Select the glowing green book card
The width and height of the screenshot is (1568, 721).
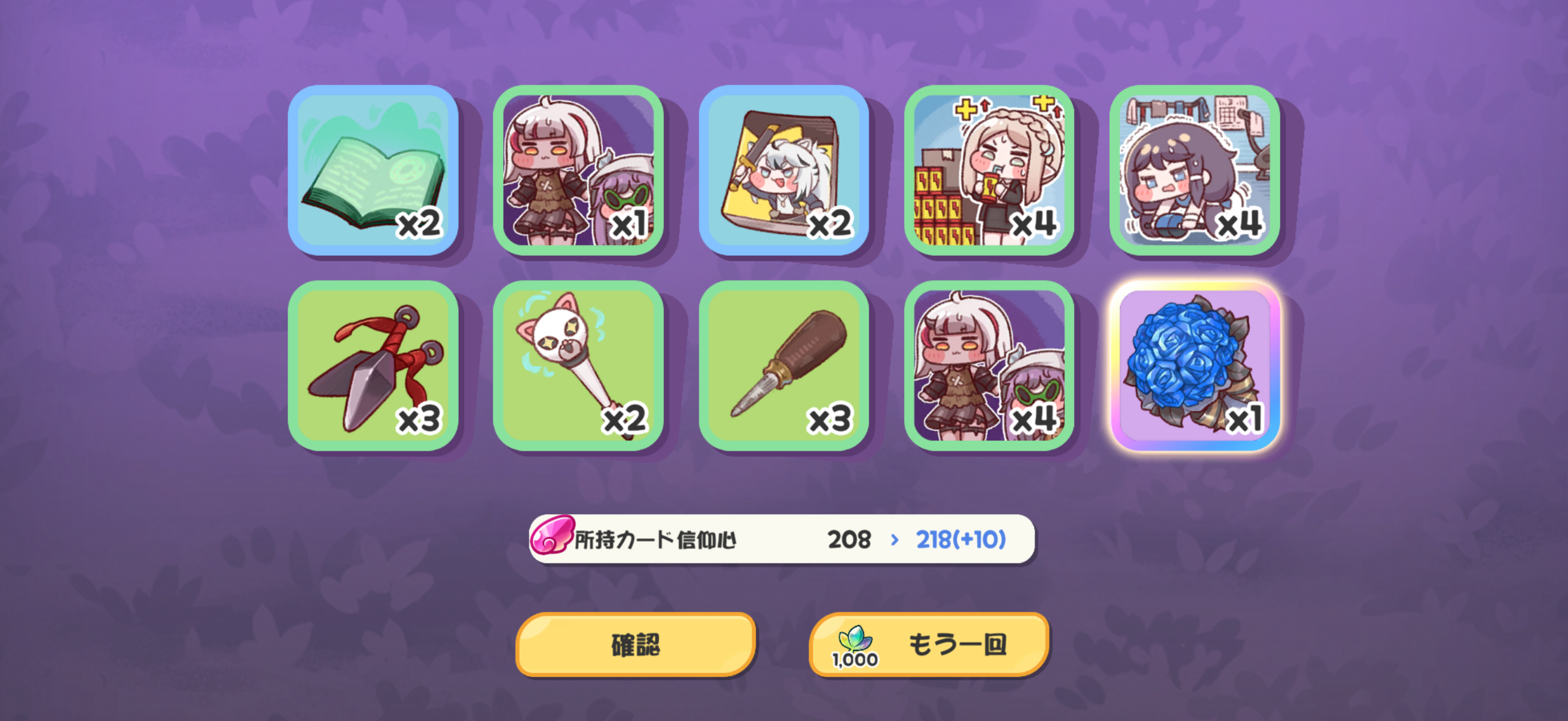pos(373,170)
